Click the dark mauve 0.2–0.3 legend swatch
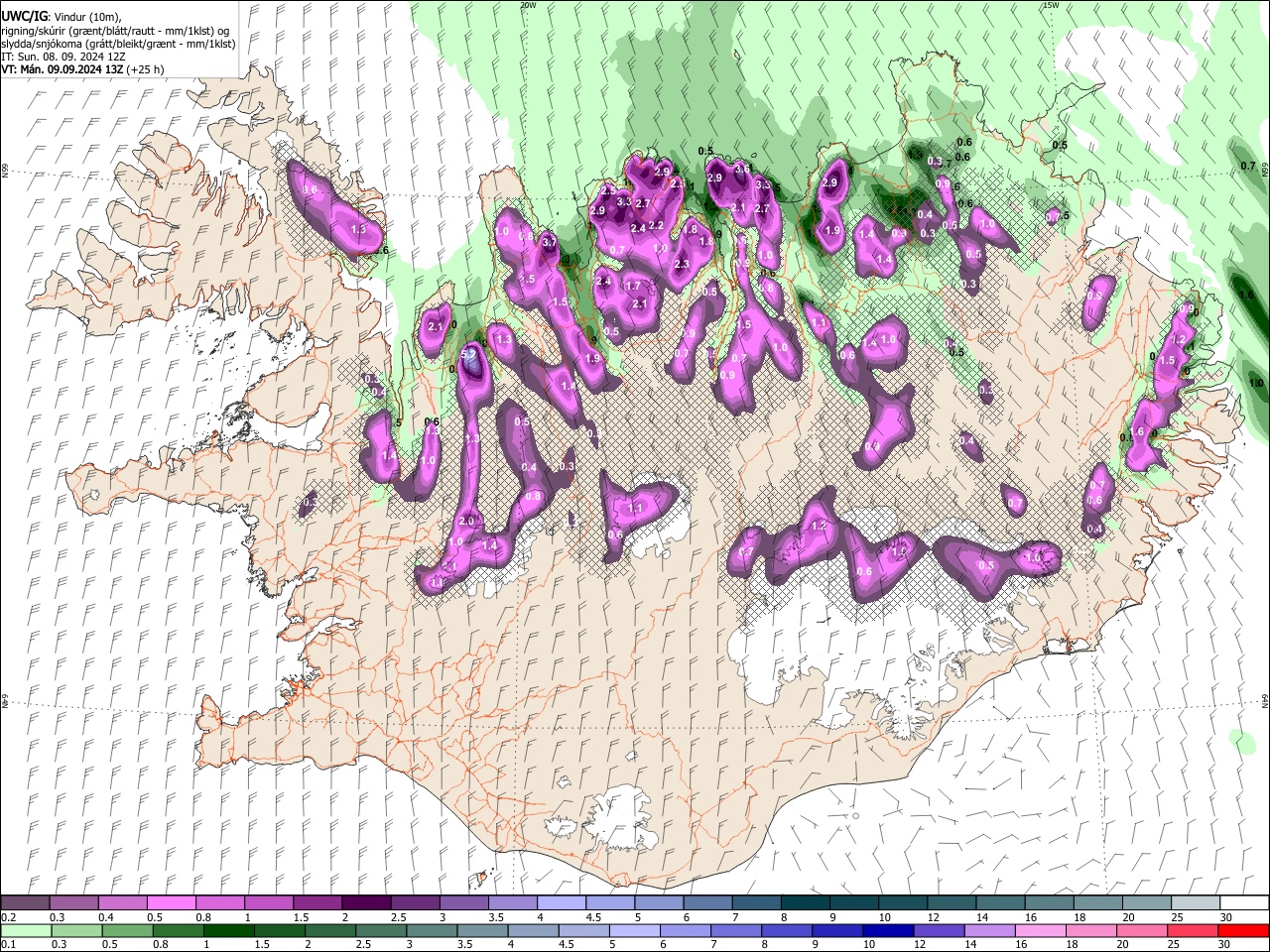 [26, 903]
